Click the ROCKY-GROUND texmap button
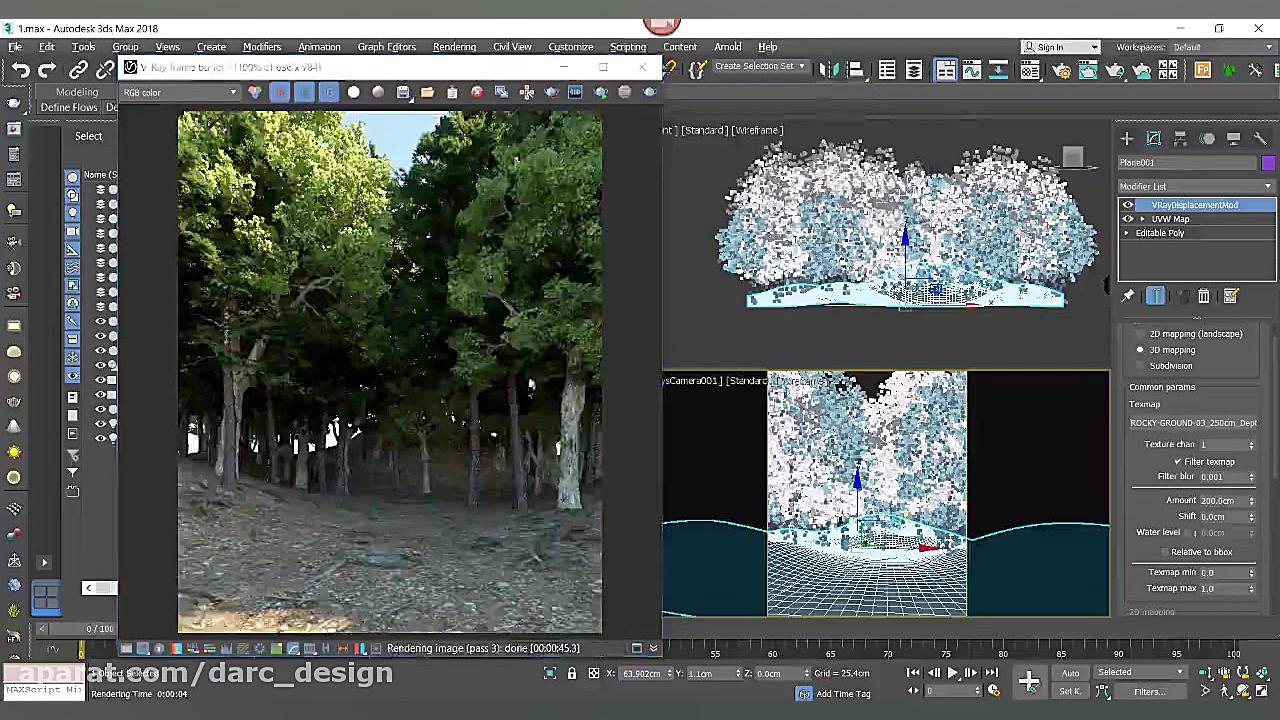Image resolution: width=1280 pixels, height=720 pixels. point(1193,423)
